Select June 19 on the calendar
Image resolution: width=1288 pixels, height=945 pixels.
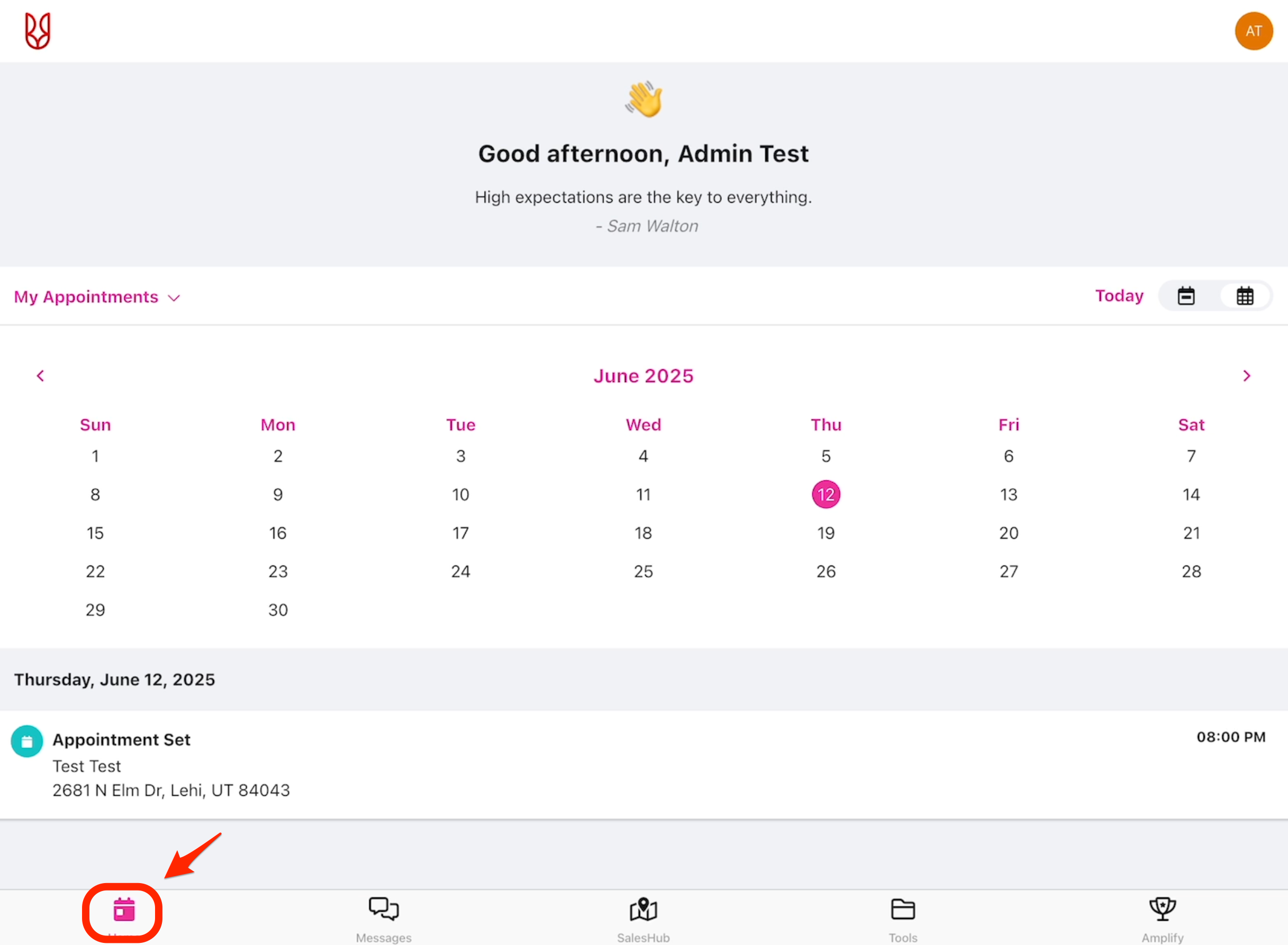tap(826, 533)
